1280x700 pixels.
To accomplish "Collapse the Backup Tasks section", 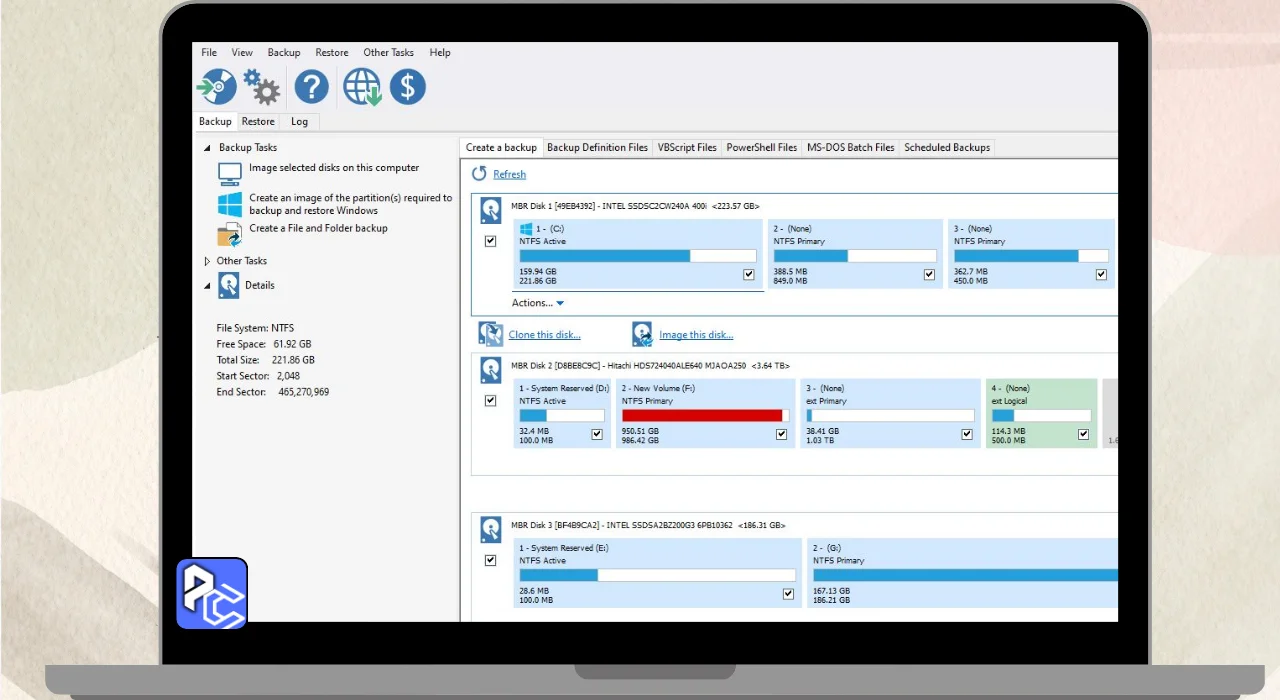I will coord(208,148).
